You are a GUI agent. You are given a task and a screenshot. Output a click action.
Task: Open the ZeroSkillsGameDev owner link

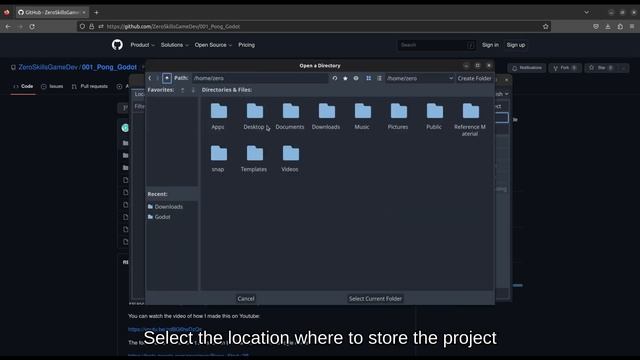coord(48,67)
